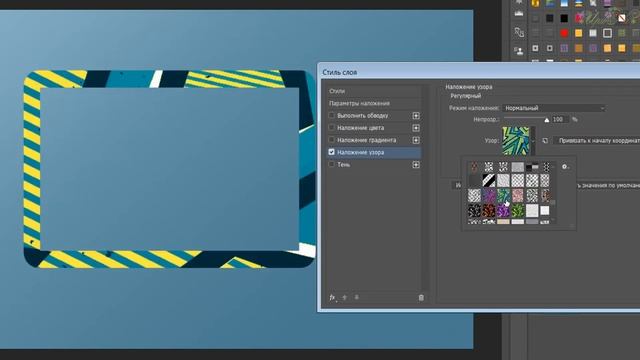Enable the Наложение градиента checkbox
The width and height of the screenshot is (640, 360).
click(x=331, y=140)
